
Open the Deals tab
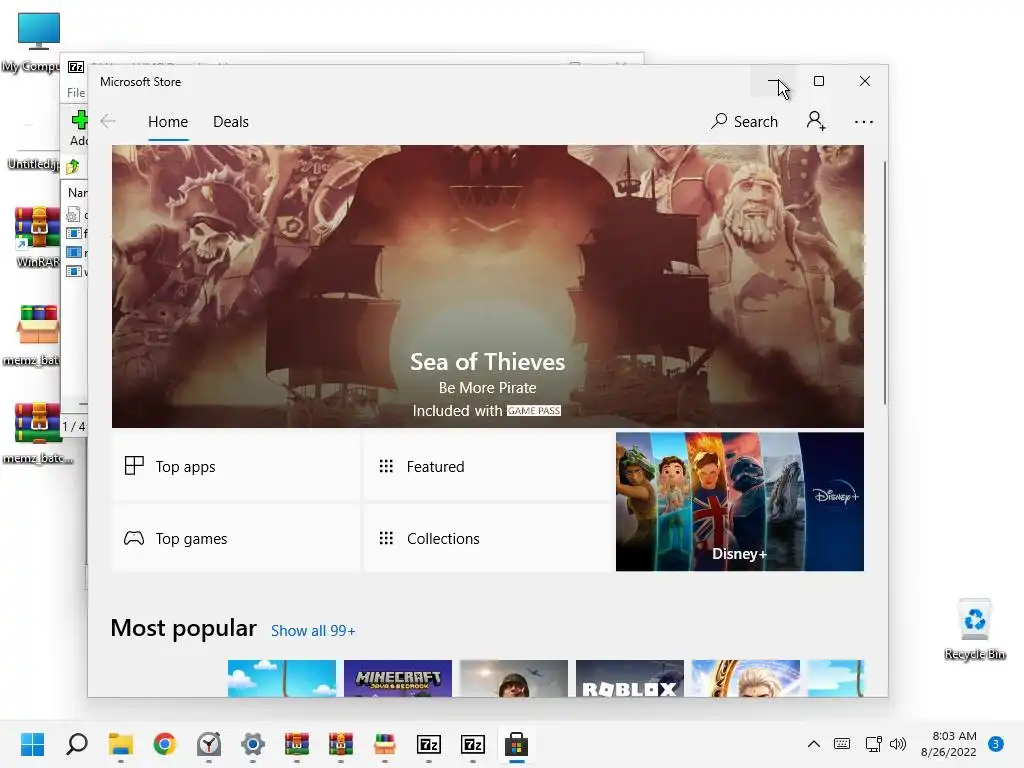[x=231, y=122]
